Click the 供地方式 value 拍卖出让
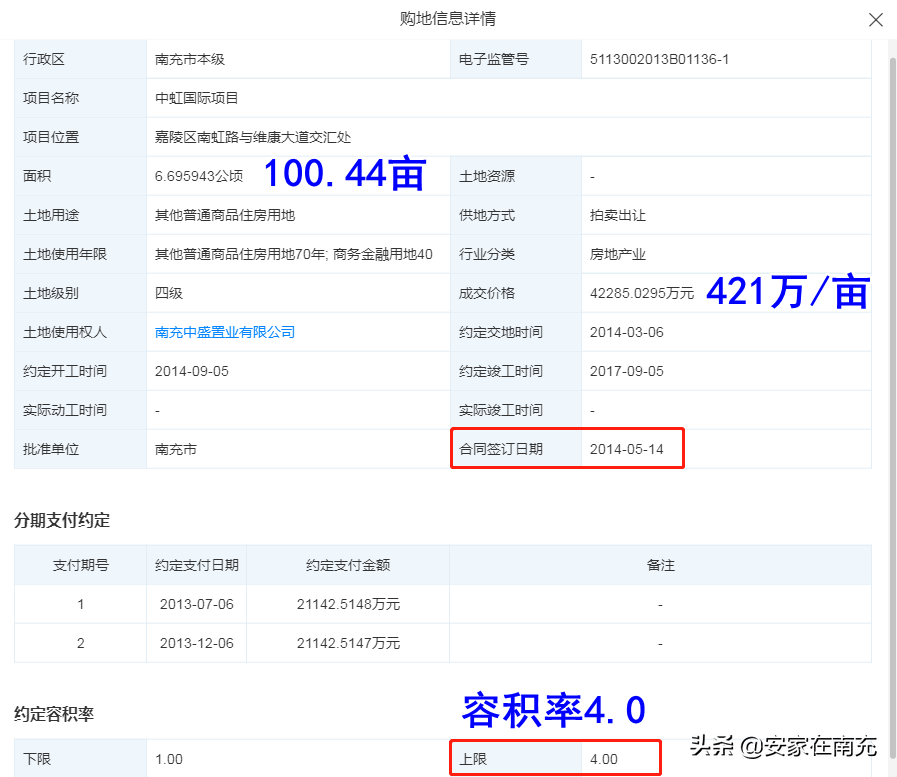Screen dimensions: 897x777 [x=617, y=215]
